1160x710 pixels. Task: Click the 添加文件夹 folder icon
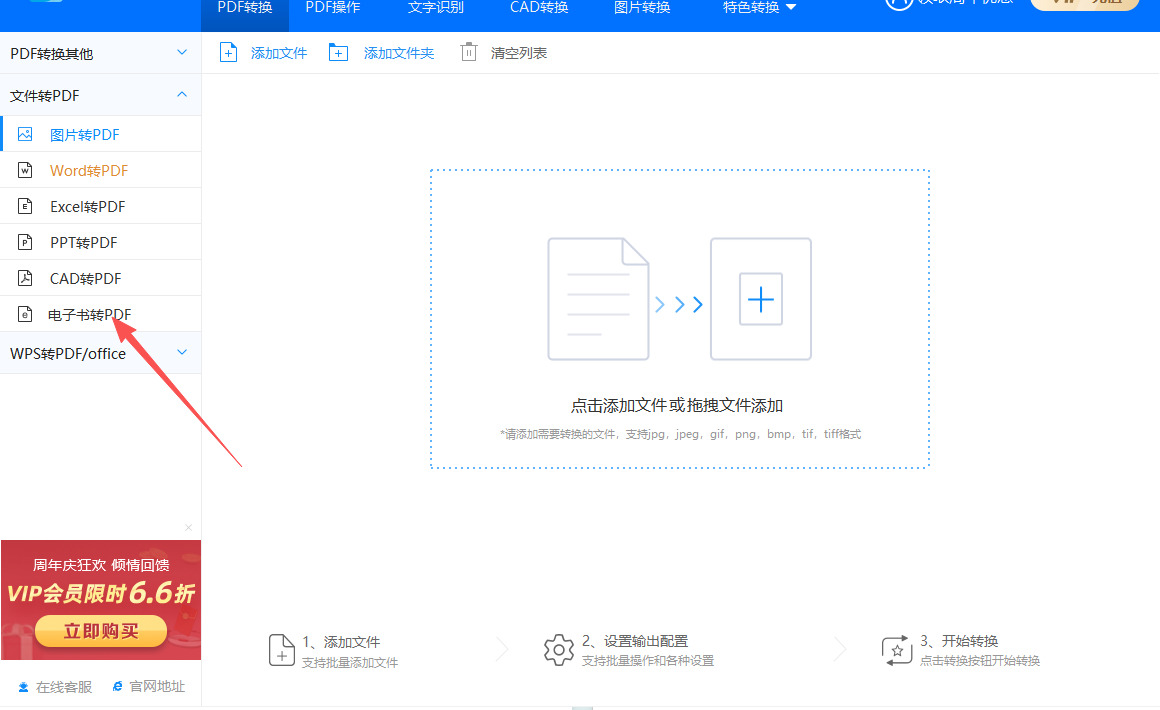[338, 53]
